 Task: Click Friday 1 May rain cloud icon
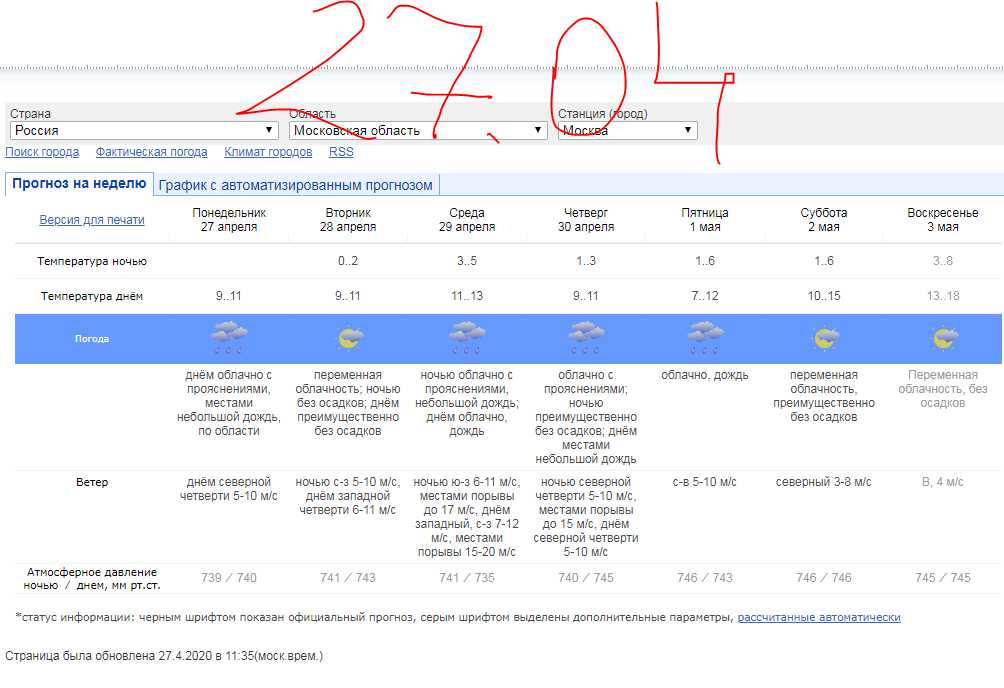coord(705,338)
